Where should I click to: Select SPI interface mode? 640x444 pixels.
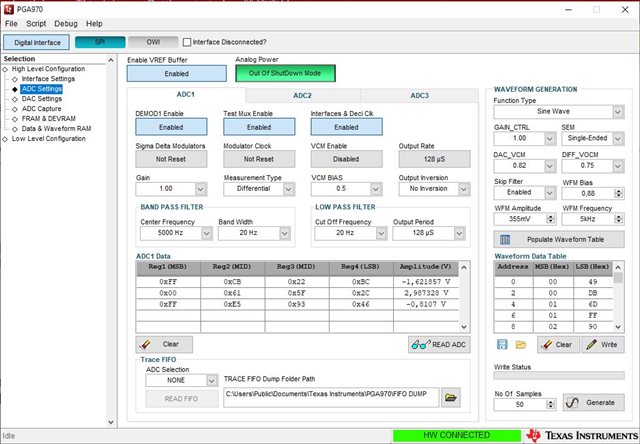point(100,42)
